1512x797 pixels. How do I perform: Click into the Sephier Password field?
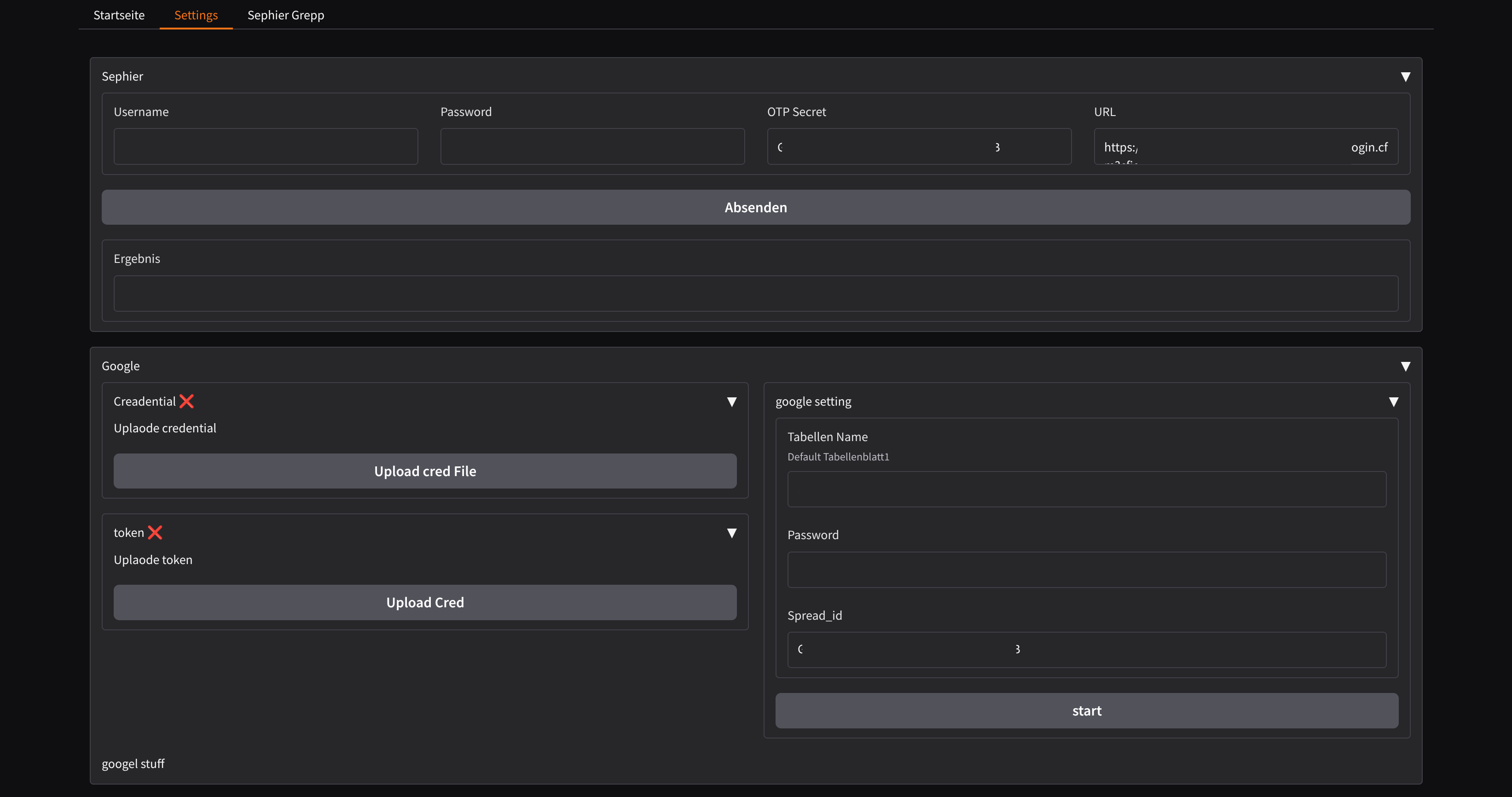592,147
